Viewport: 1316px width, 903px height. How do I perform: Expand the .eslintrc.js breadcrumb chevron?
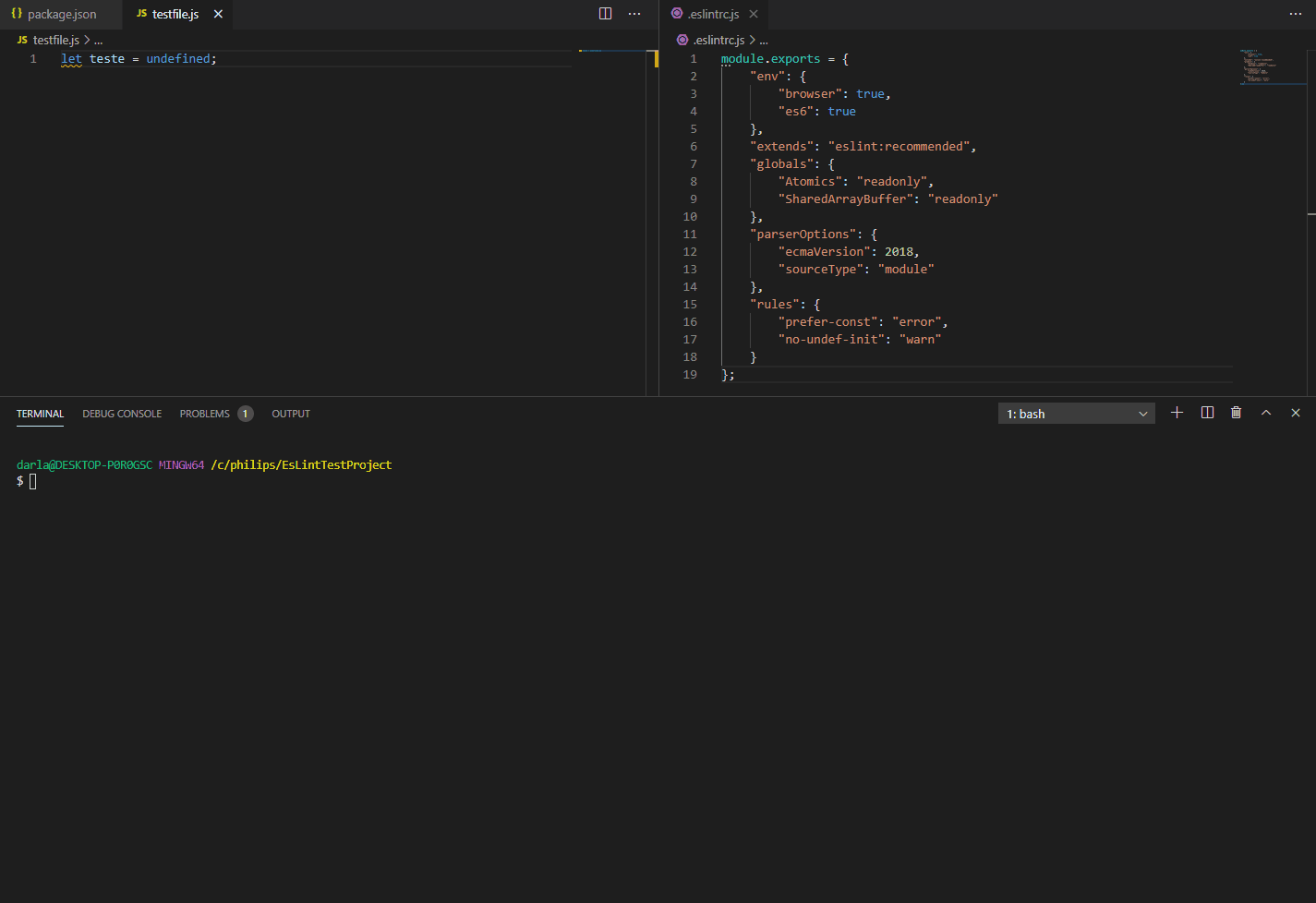coord(752,40)
